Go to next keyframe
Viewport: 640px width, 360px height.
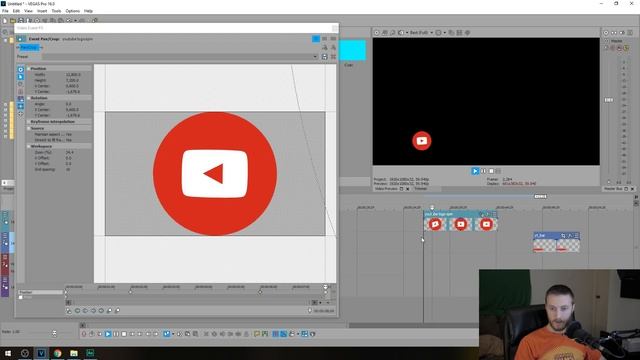[x=93, y=311]
